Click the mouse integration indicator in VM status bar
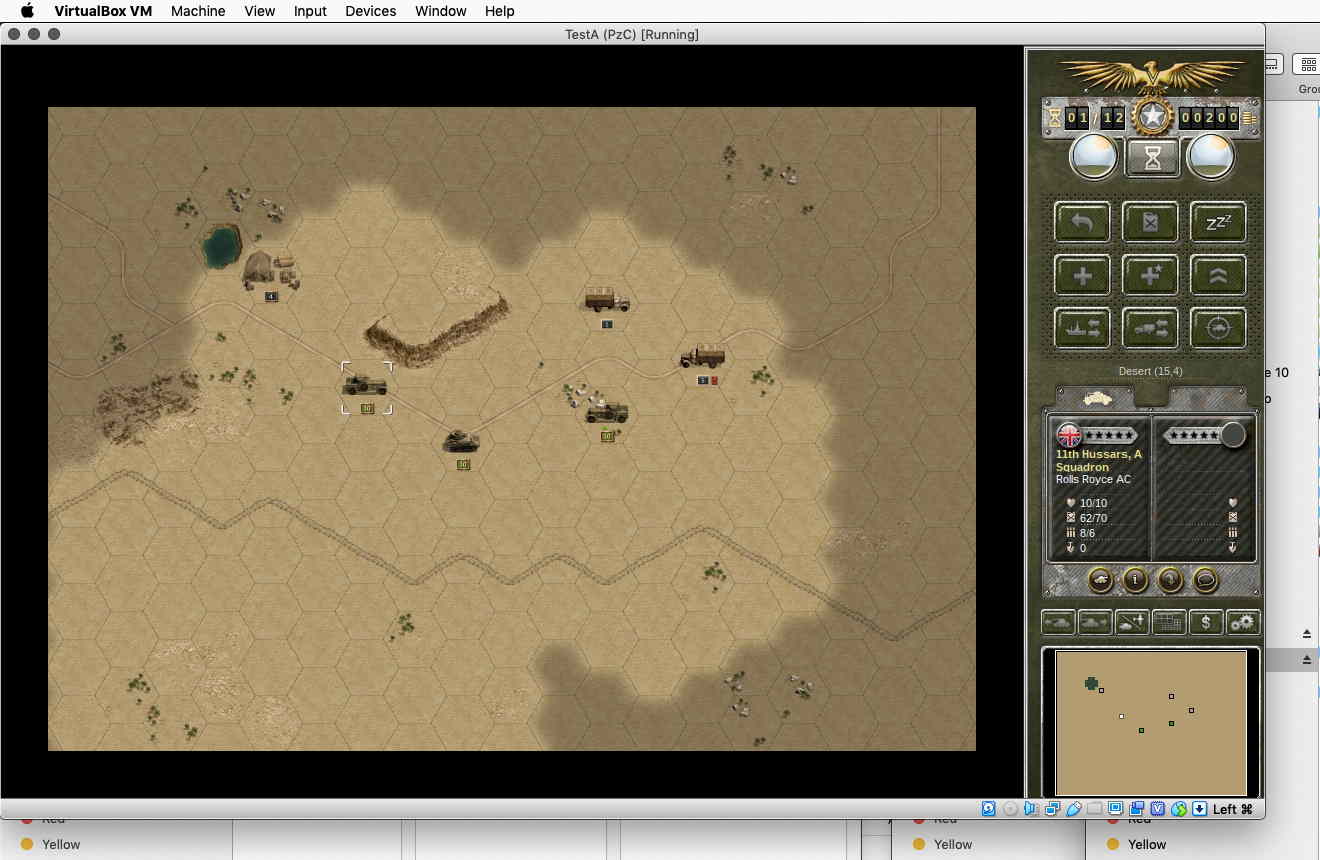 1179,809
